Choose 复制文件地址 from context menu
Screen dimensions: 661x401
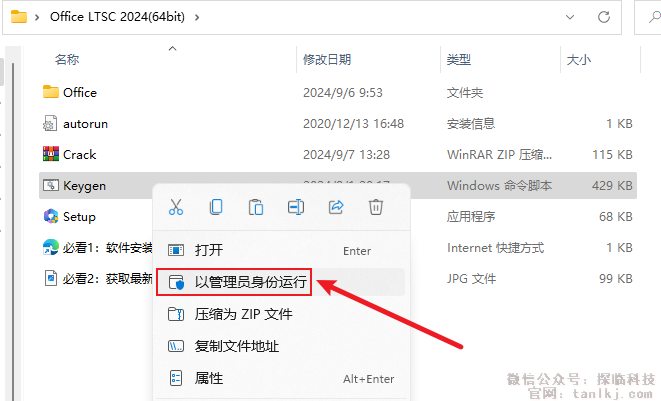[280, 346]
